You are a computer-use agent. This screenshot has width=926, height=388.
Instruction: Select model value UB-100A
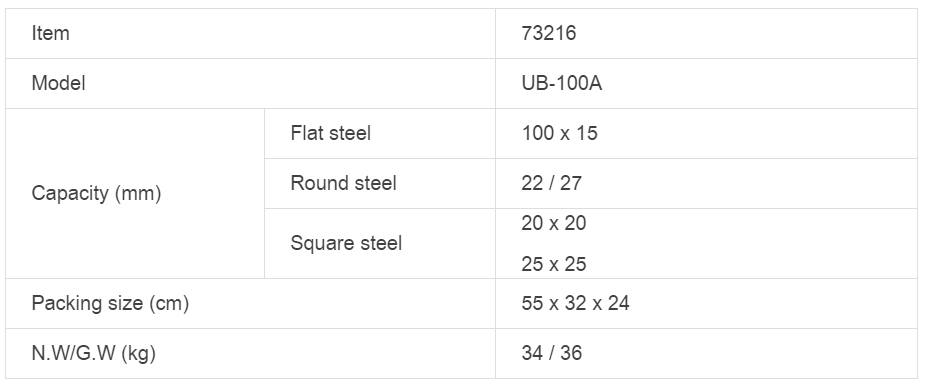[562, 83]
